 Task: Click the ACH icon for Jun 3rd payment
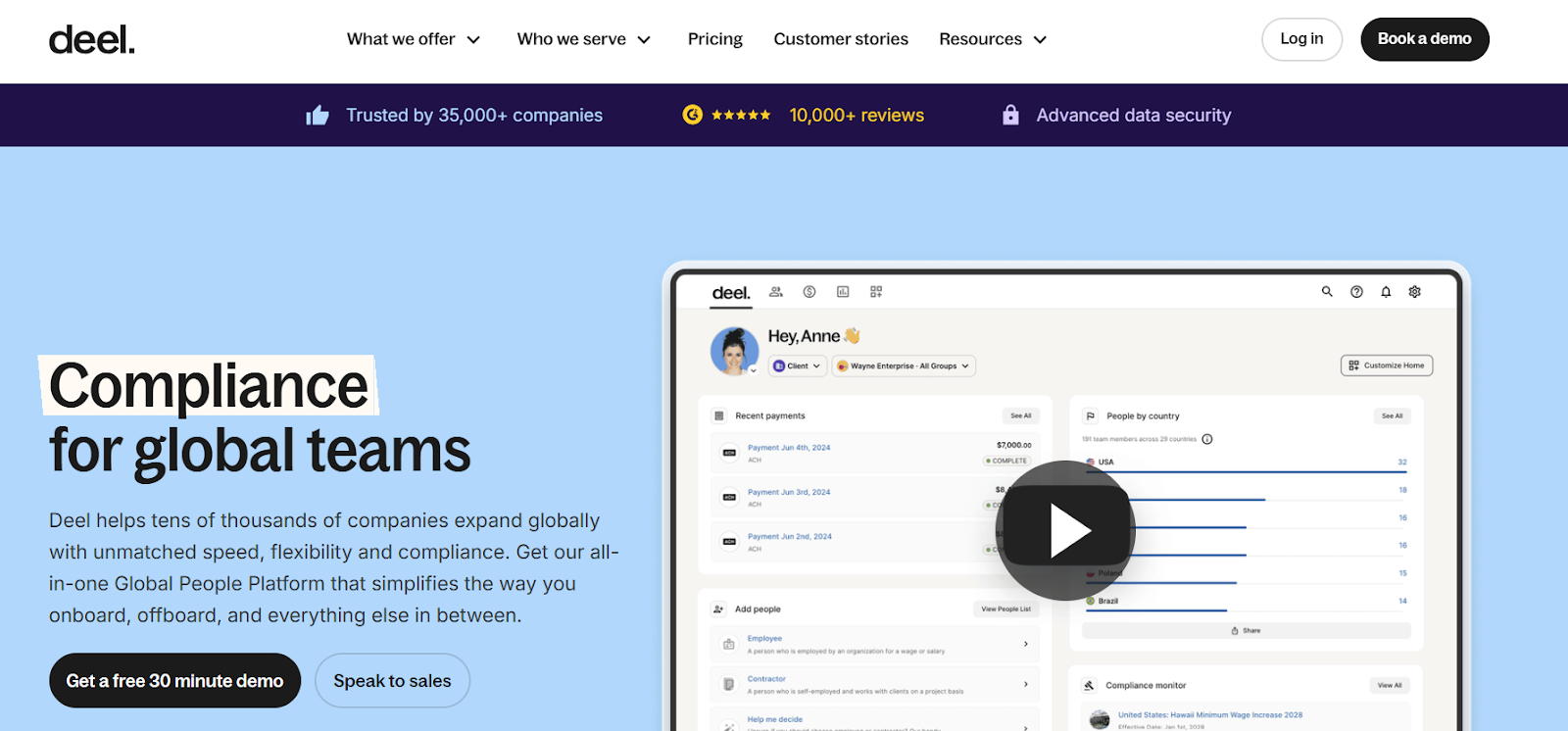pyautogui.click(x=729, y=497)
